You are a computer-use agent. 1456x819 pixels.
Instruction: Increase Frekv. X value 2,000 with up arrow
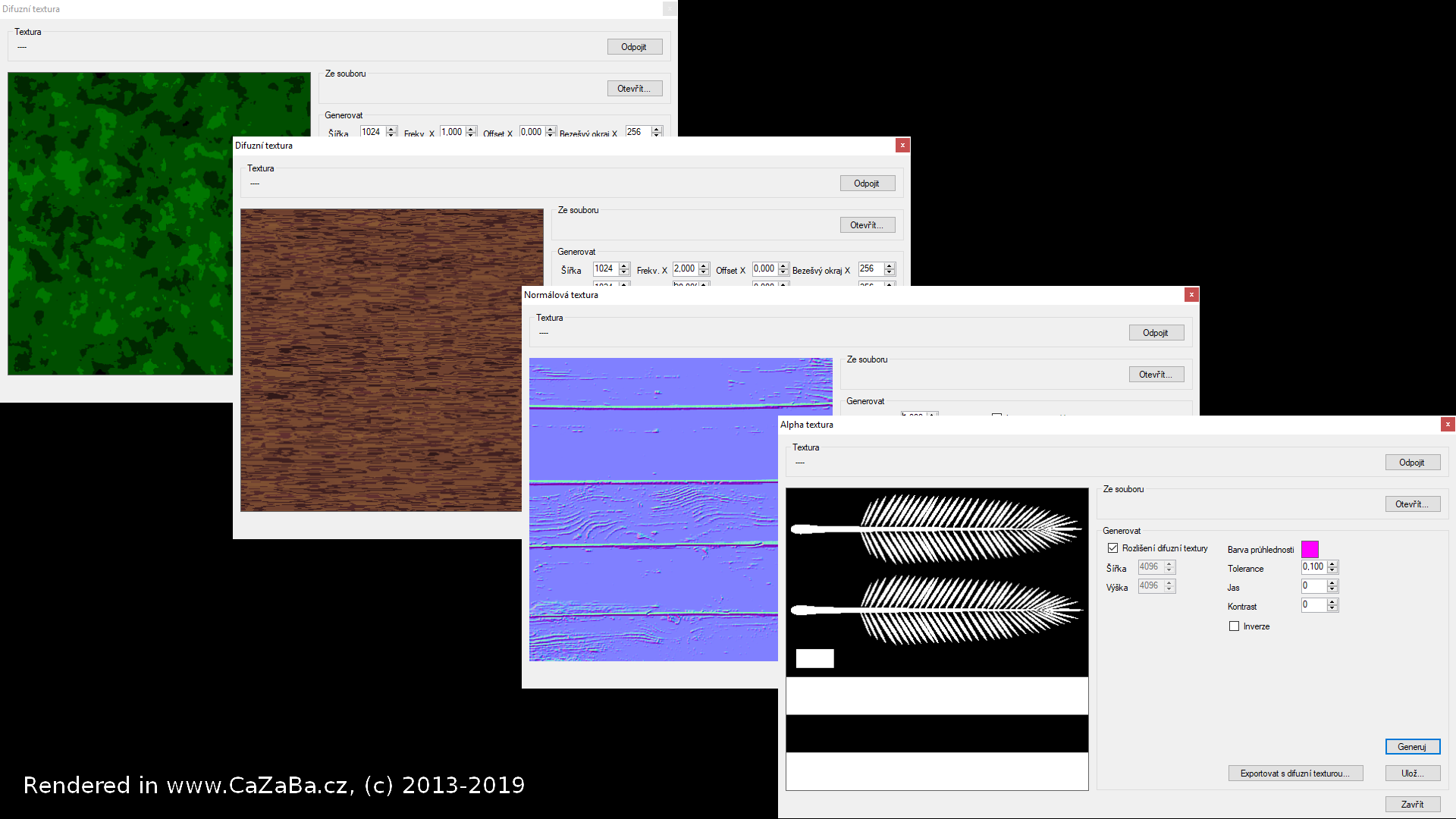704,266
